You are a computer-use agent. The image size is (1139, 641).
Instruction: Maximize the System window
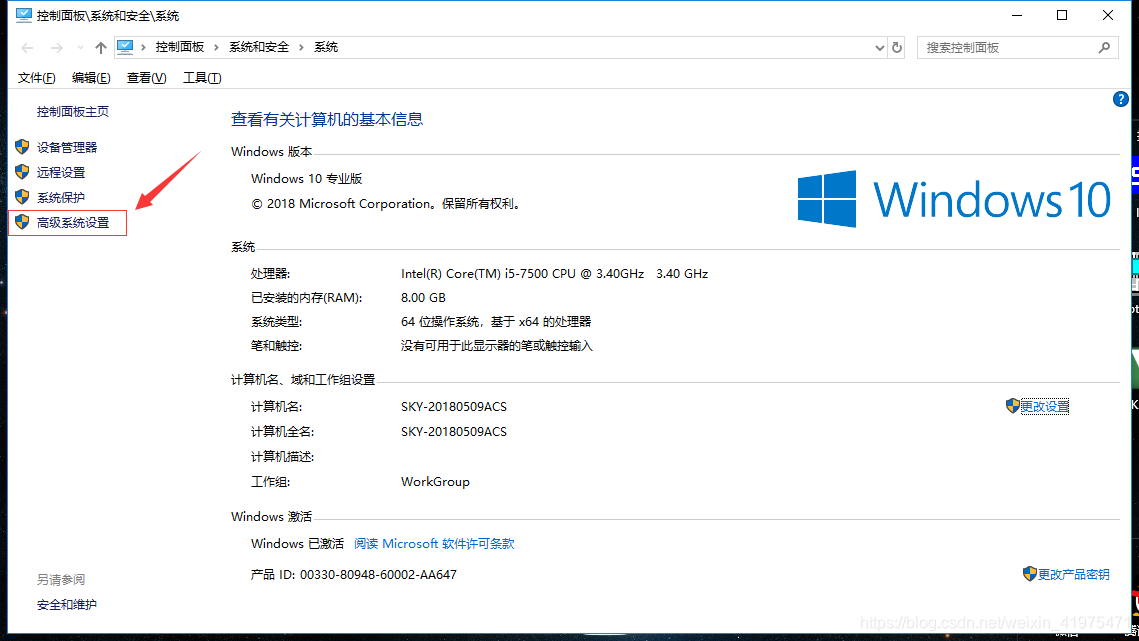[1062, 15]
